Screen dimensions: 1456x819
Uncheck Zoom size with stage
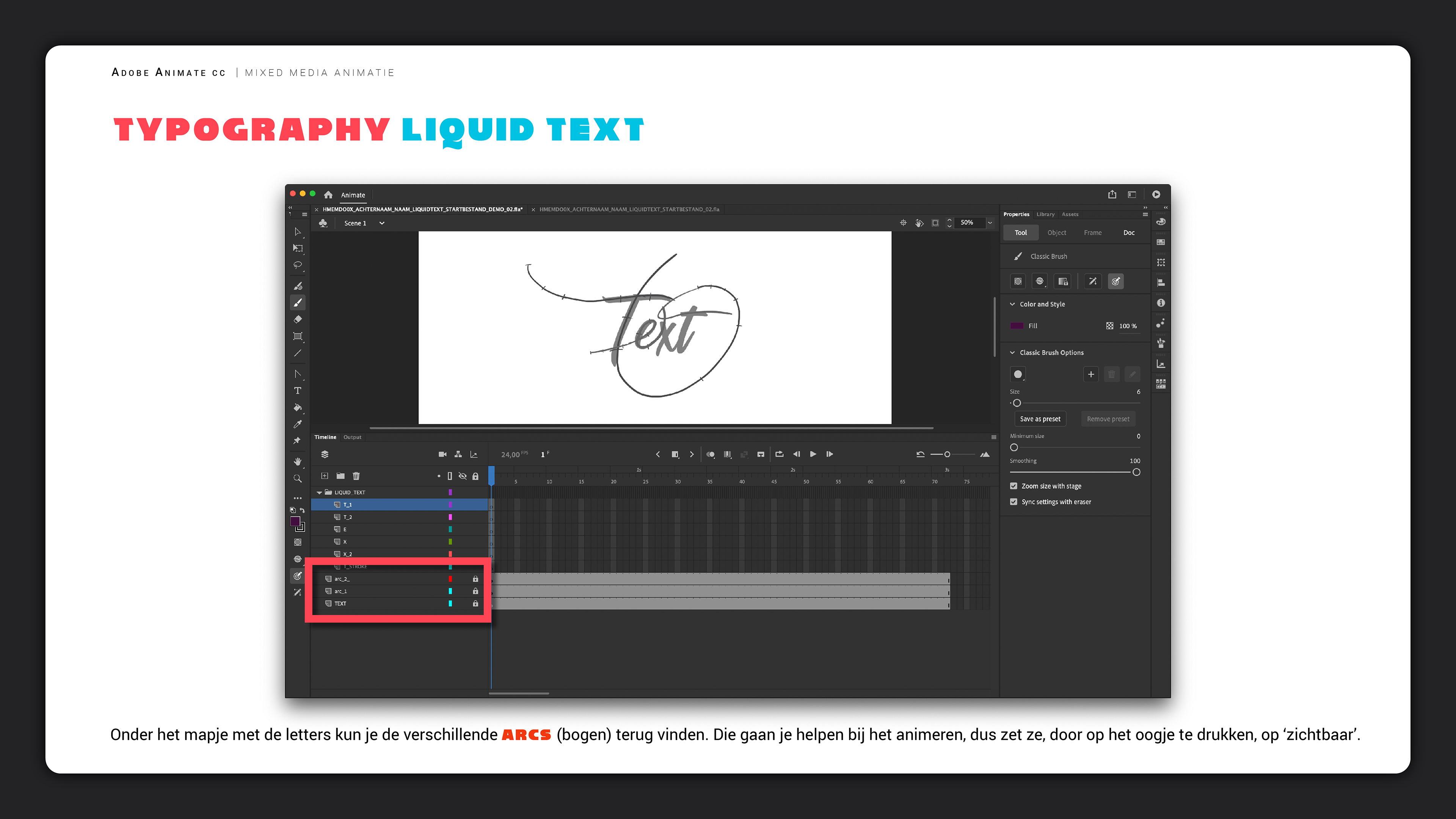(1014, 486)
